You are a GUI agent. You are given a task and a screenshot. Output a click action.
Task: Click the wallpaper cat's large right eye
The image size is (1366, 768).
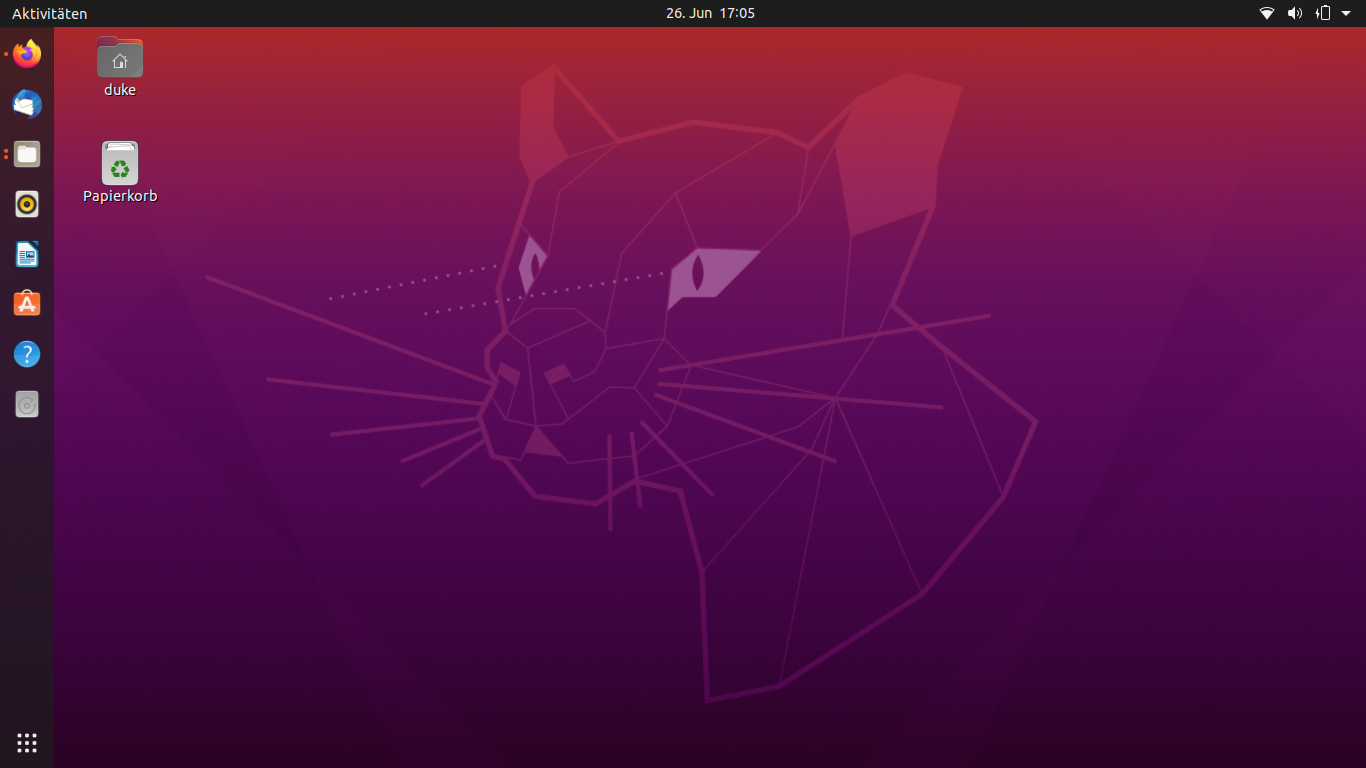702,273
